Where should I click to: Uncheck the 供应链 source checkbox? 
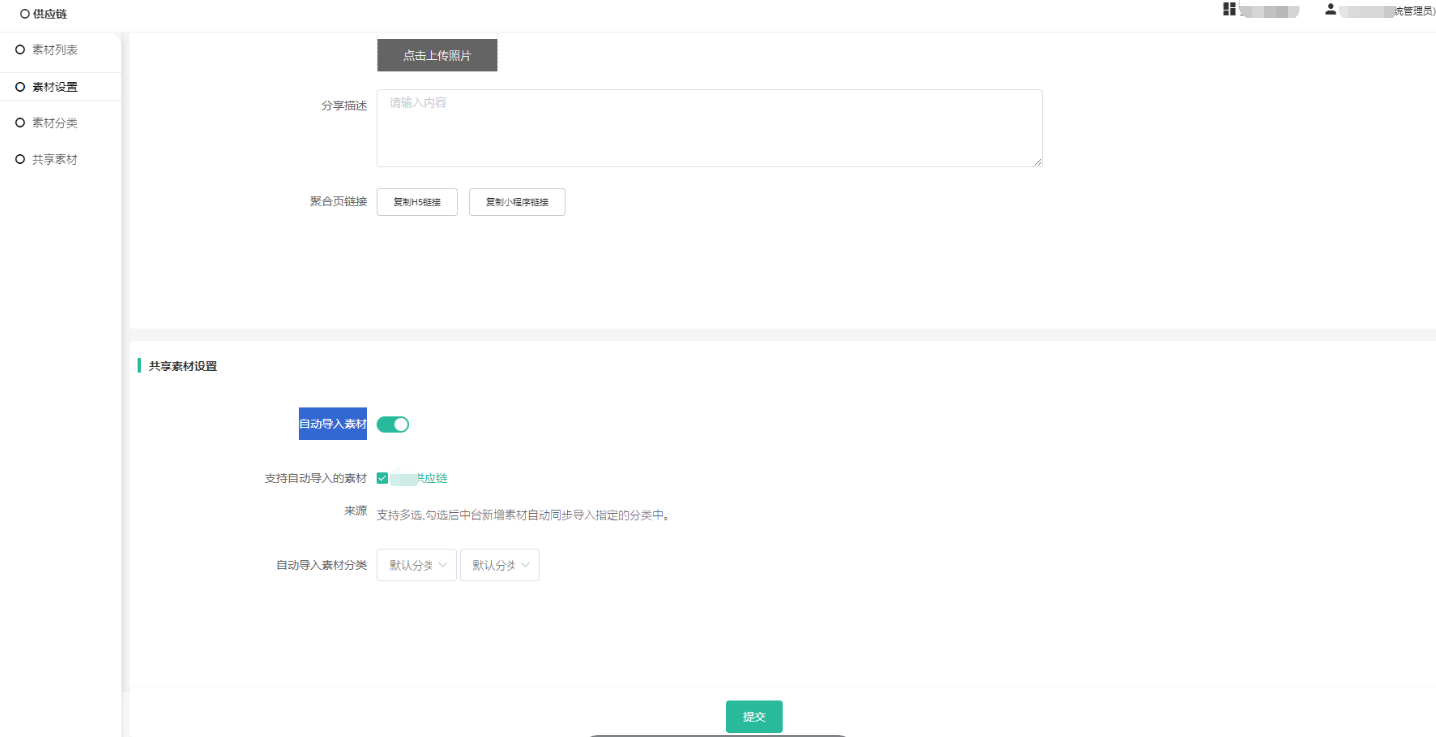coord(382,478)
